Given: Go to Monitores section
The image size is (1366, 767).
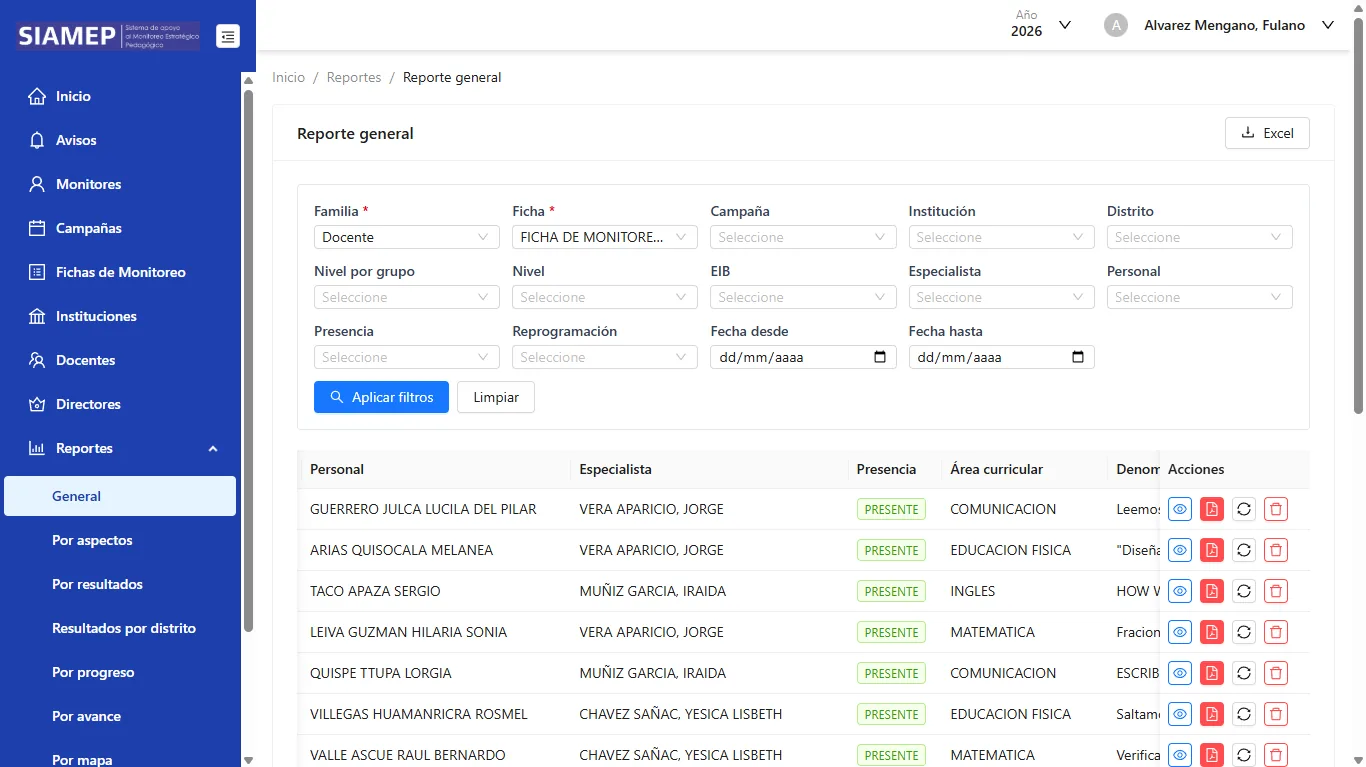Looking at the screenshot, I should [x=120, y=184].
